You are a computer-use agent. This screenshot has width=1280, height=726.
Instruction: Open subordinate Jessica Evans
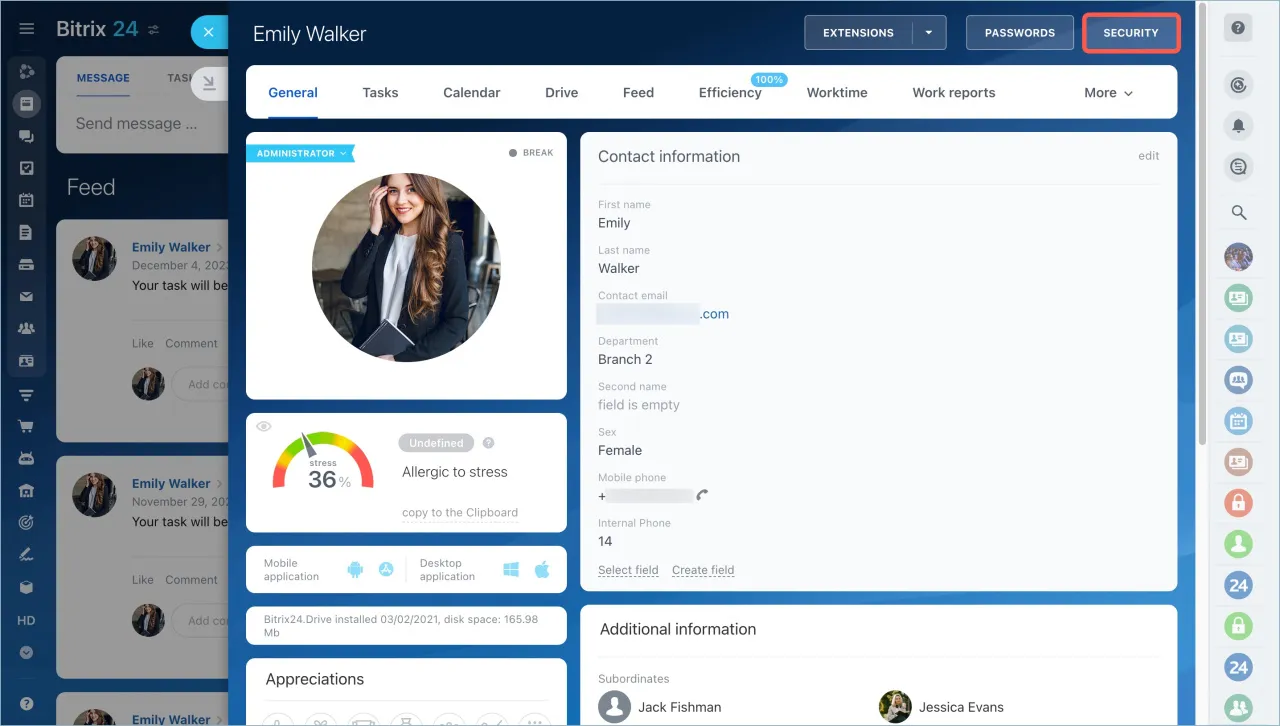961,707
